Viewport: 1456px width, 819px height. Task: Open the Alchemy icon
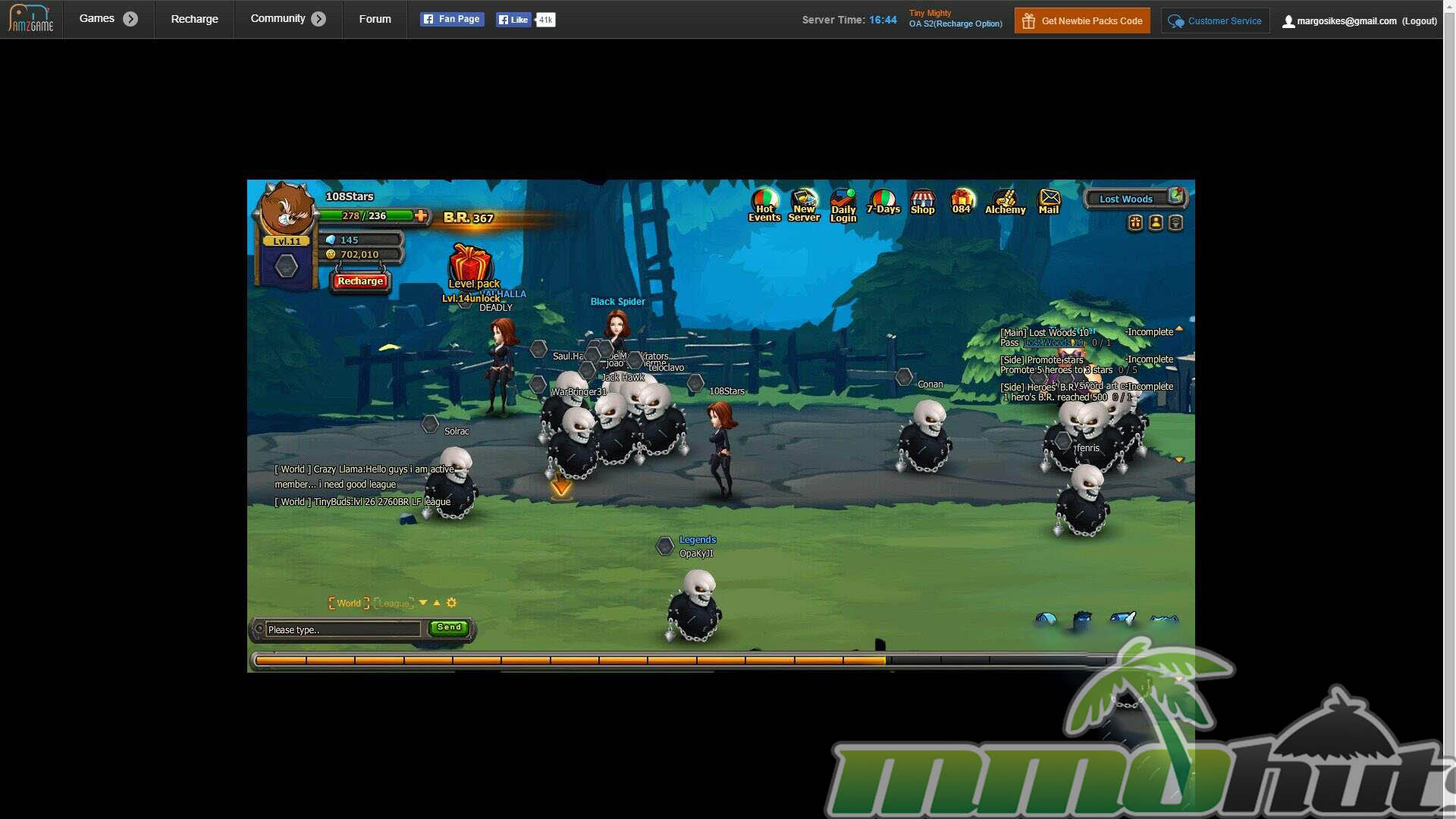[x=1005, y=202]
